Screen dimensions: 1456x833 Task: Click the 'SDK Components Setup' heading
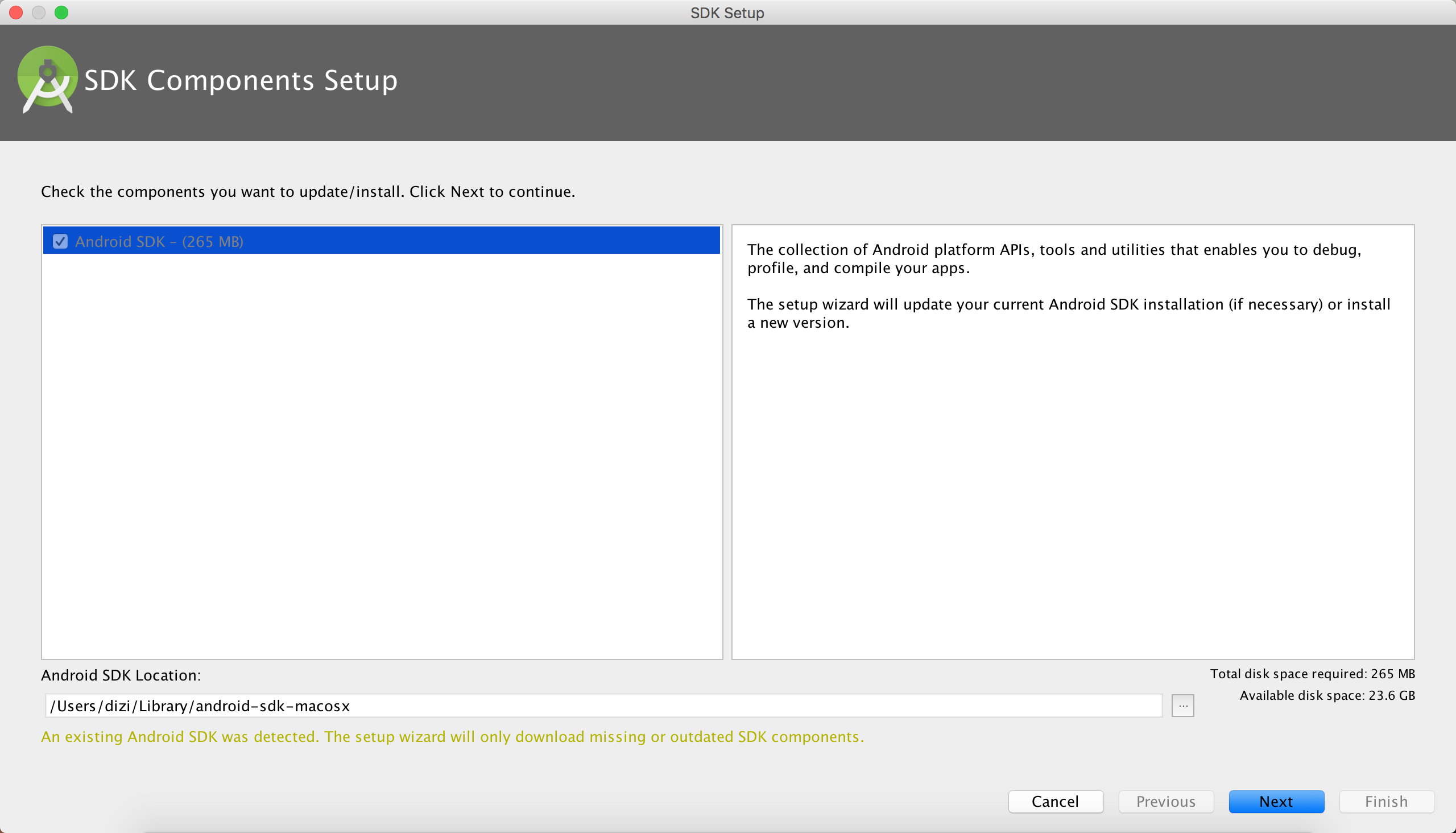pyautogui.click(x=241, y=80)
